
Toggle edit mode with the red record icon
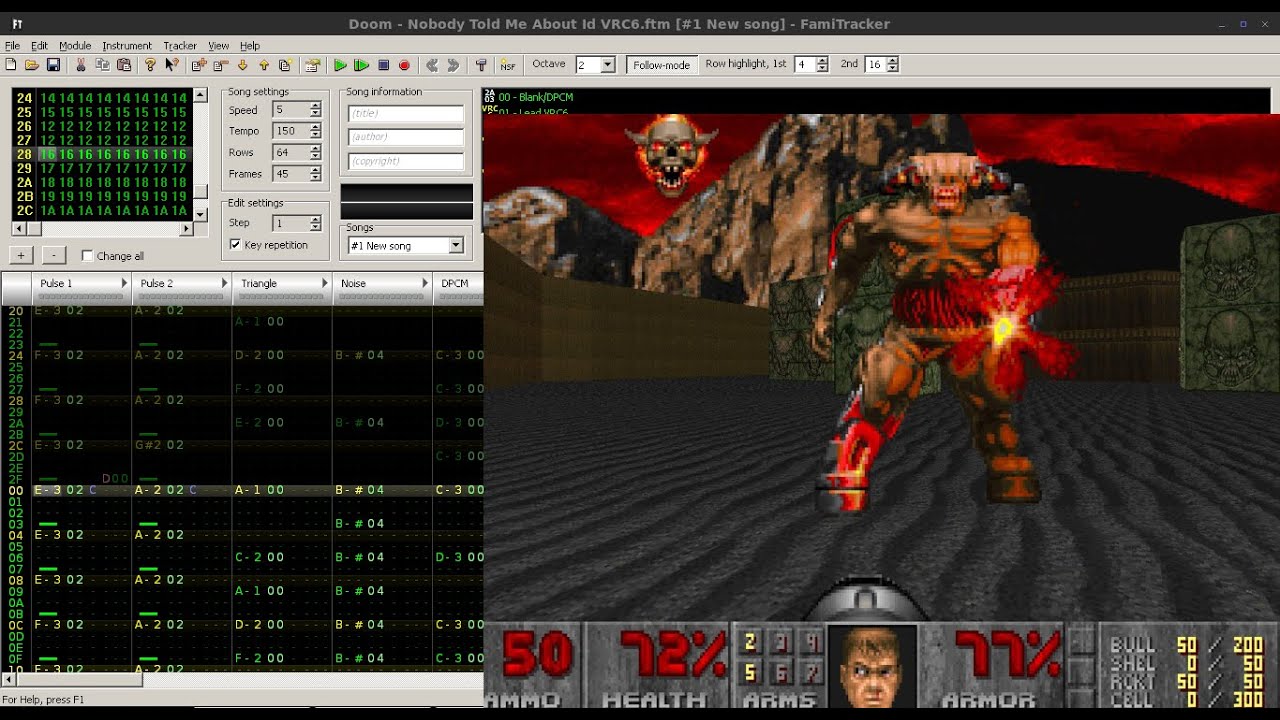404,65
